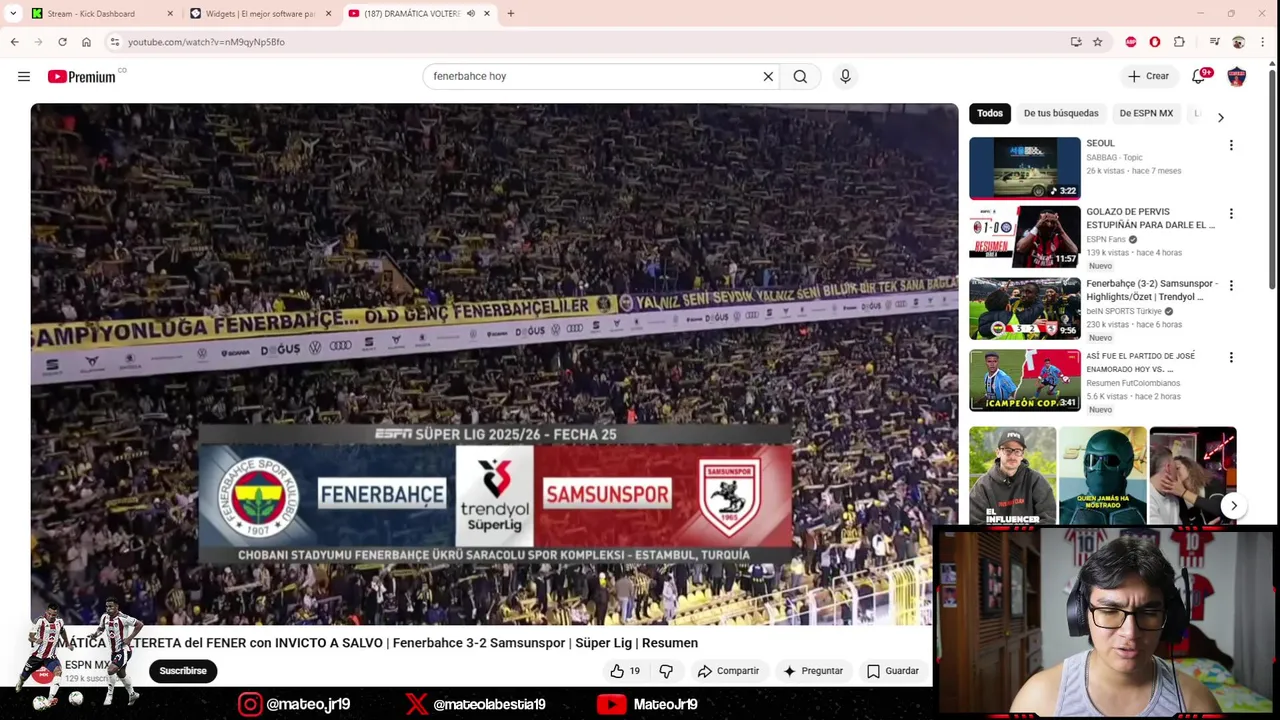This screenshot has width=1280, height=720.
Task: Advance the Shorts shelf with the arrow
Action: click(1234, 506)
